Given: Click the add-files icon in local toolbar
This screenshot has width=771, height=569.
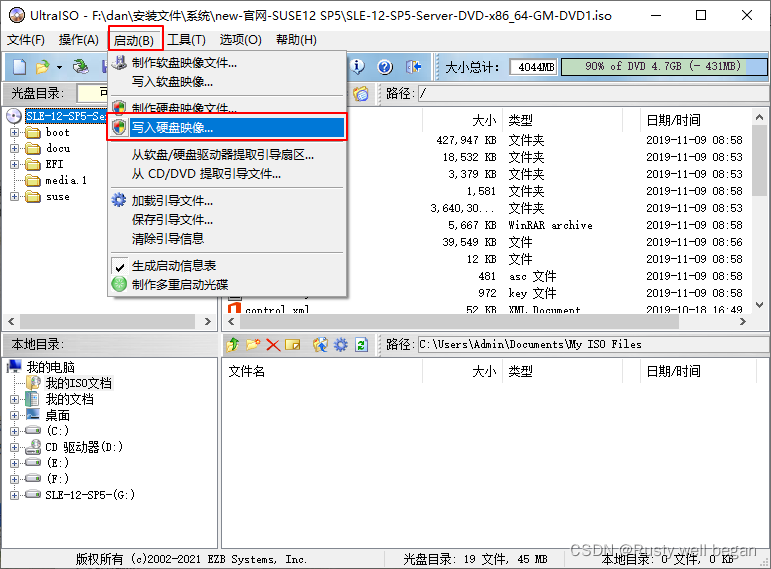Looking at the screenshot, I should click(320, 345).
